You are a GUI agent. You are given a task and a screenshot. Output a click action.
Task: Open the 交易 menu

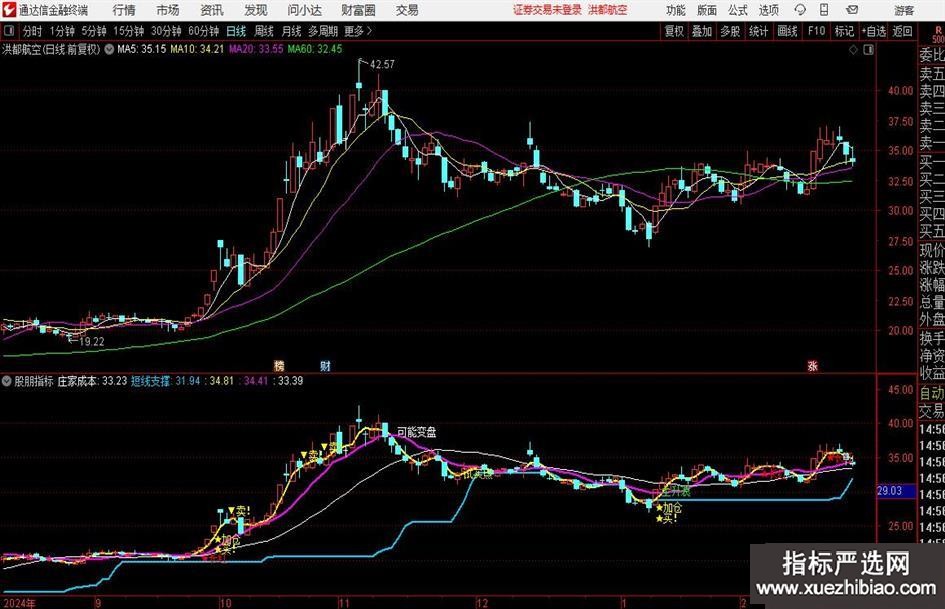(407, 10)
